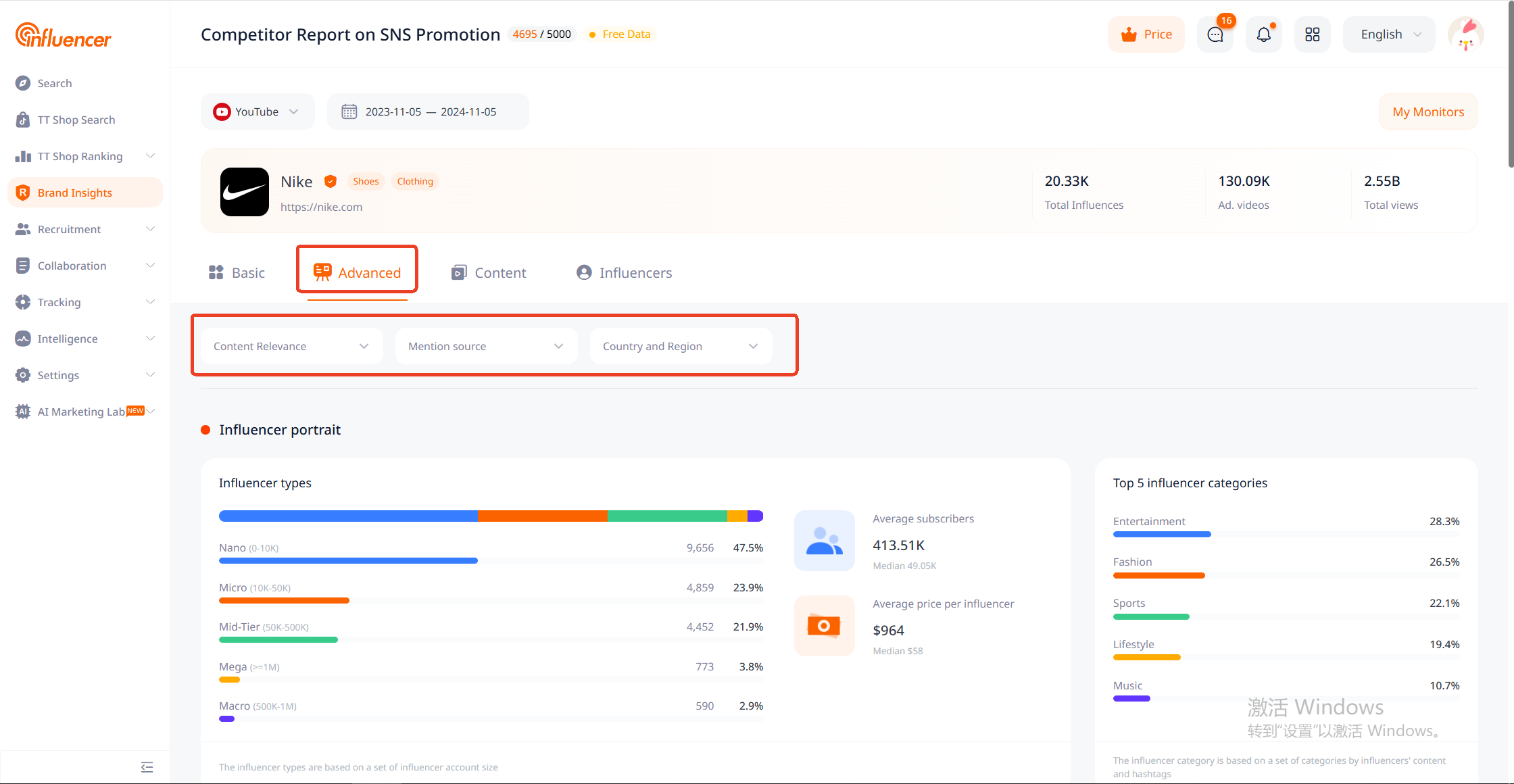Open the nike.com website link
This screenshot has height=784, width=1514.
tap(321, 207)
